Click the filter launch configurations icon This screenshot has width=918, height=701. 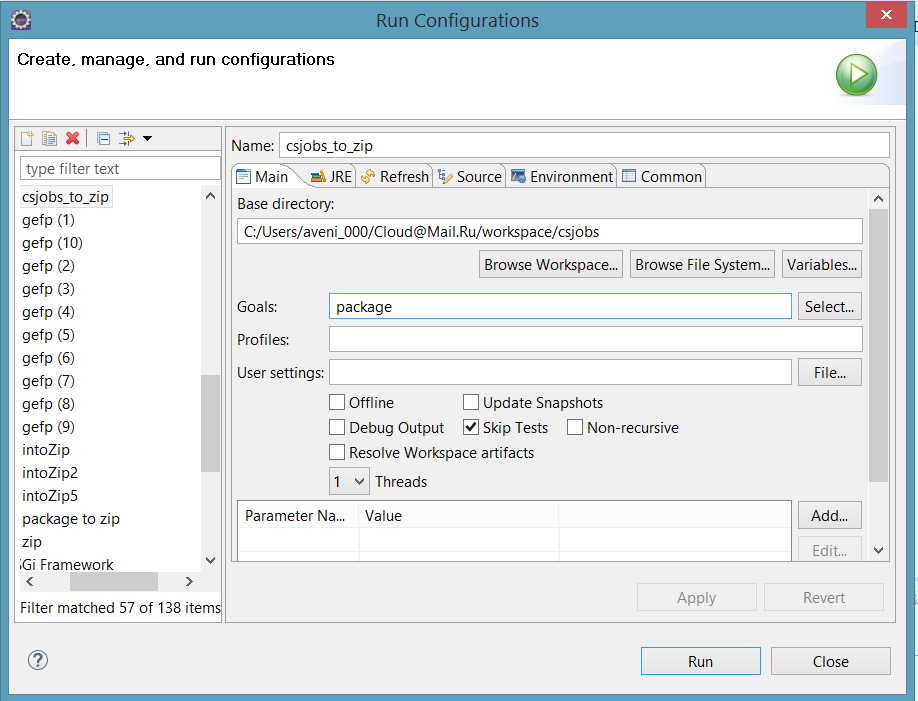click(x=126, y=138)
